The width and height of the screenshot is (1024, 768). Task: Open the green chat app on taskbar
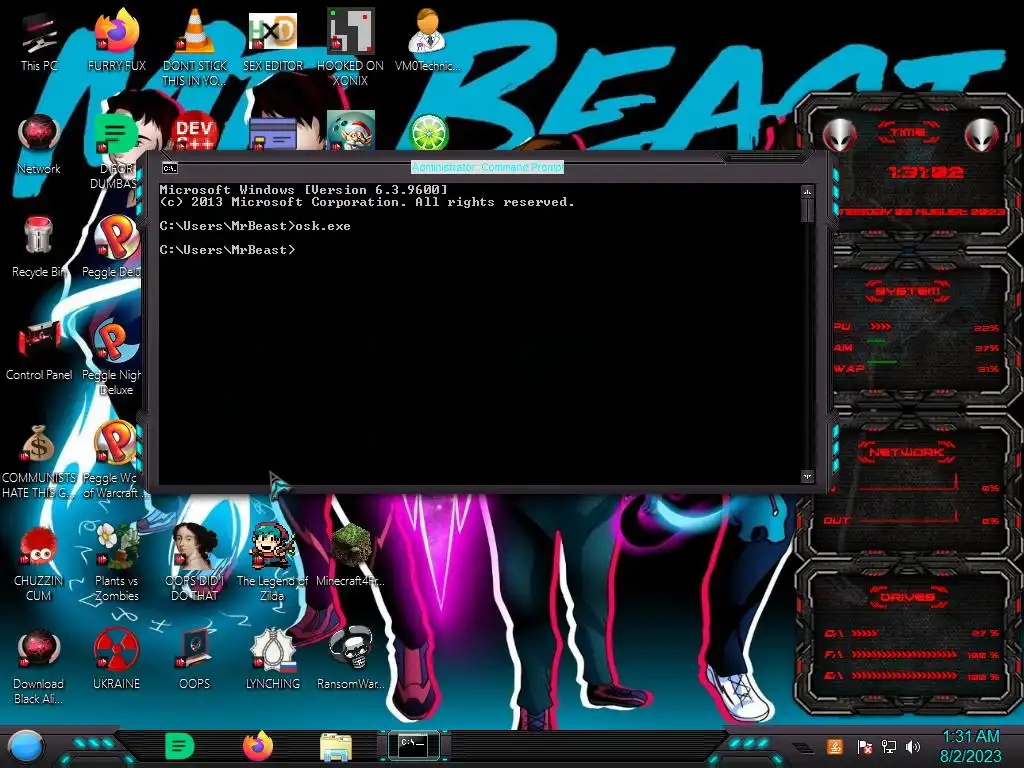(x=179, y=746)
